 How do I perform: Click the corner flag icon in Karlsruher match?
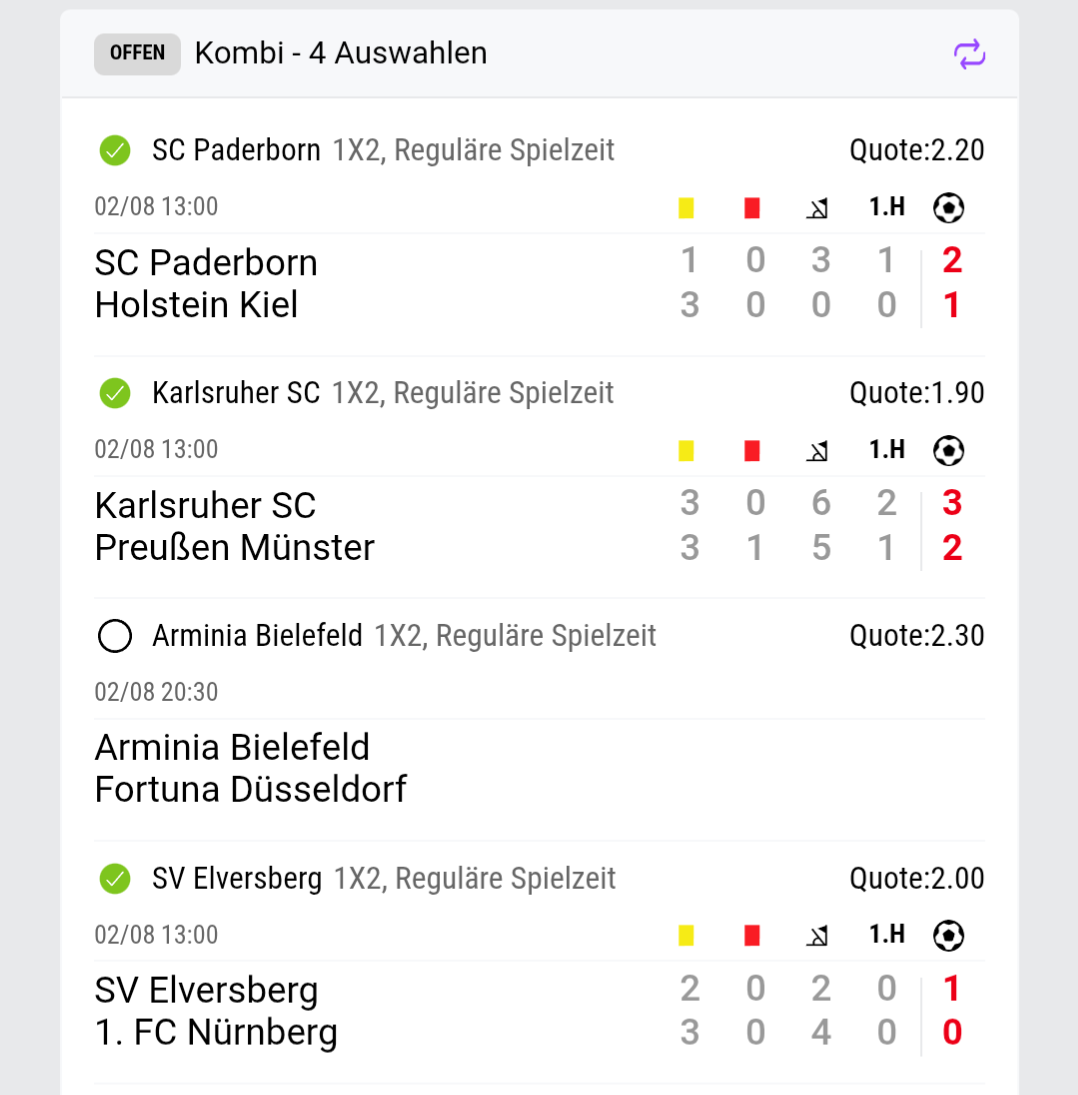(x=818, y=451)
